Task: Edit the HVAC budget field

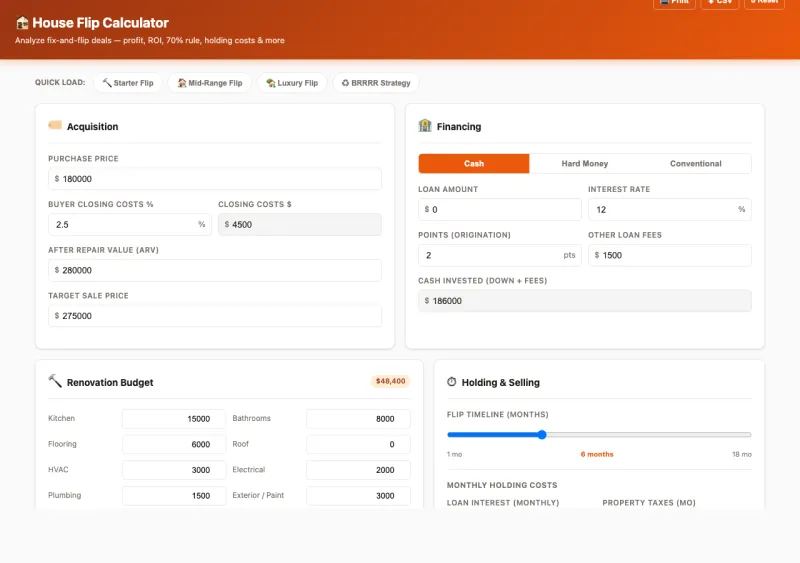Action: coord(174,470)
